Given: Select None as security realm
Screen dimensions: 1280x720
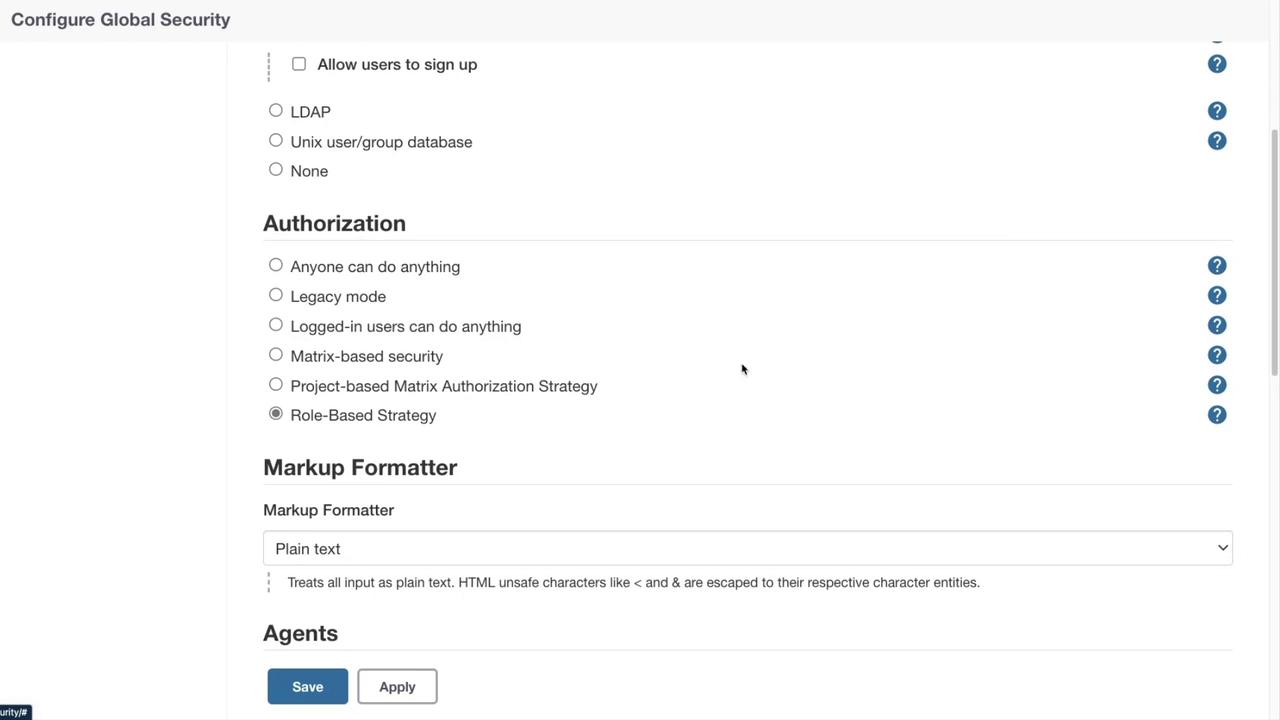Looking at the screenshot, I should click(276, 170).
